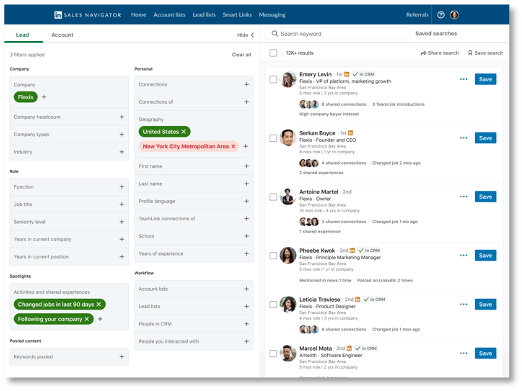The height and width of the screenshot is (391, 522).
Task: Select Emery Levin's checkbox
Action: pyautogui.click(x=273, y=79)
